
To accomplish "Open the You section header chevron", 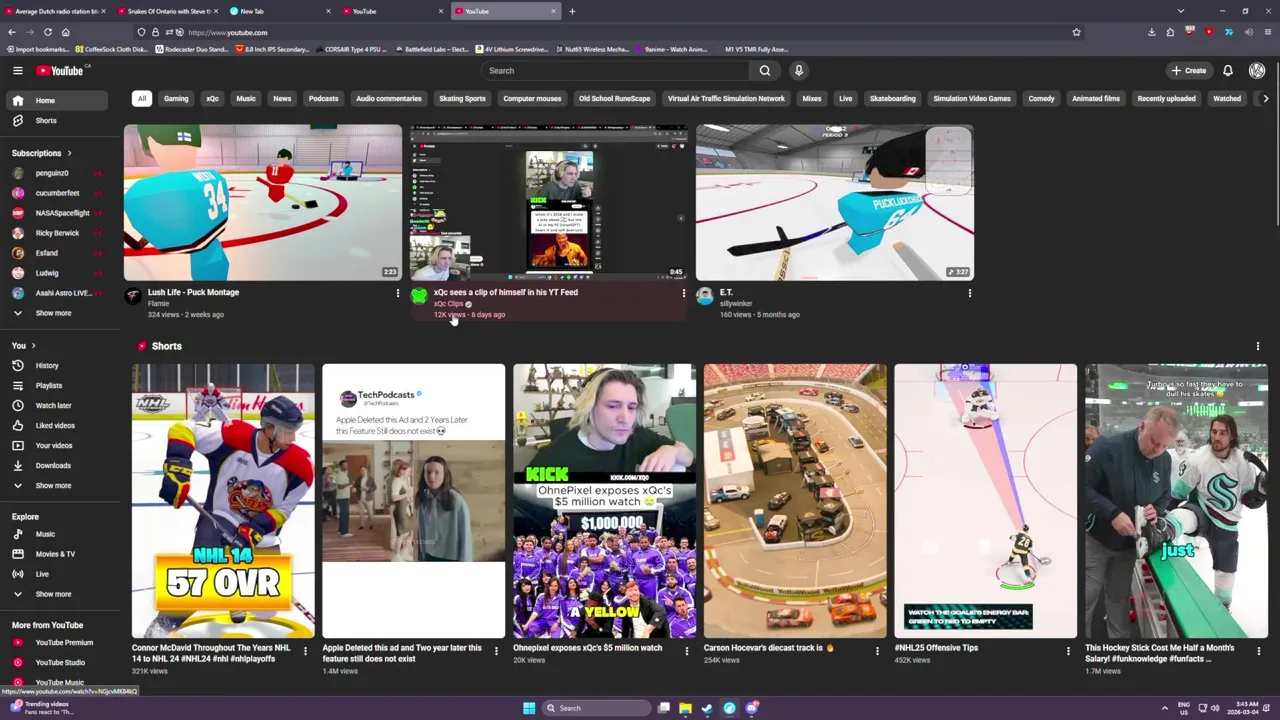I will (x=32, y=346).
